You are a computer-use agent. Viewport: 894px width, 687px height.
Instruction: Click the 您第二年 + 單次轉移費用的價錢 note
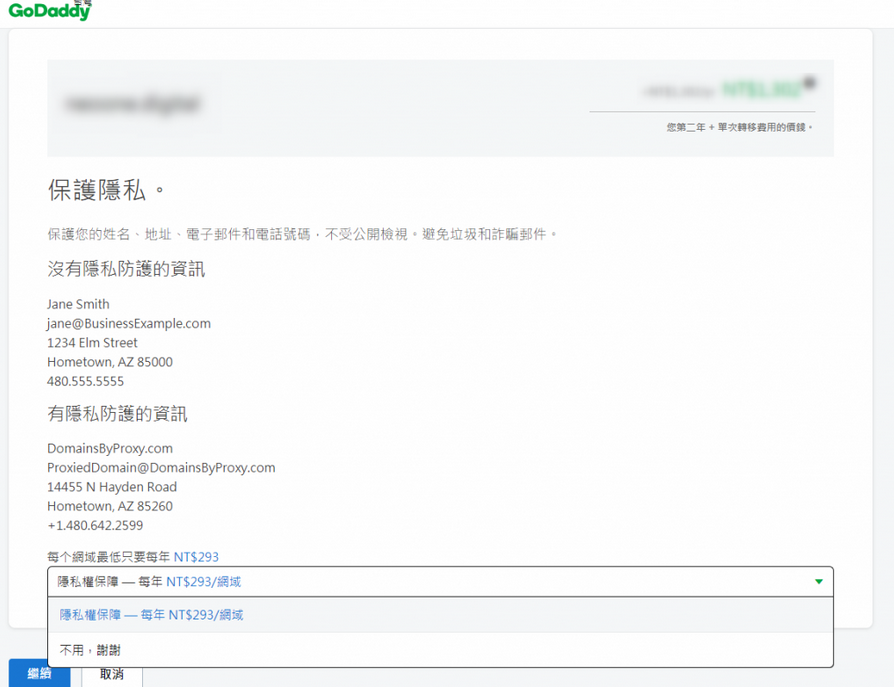point(740,128)
